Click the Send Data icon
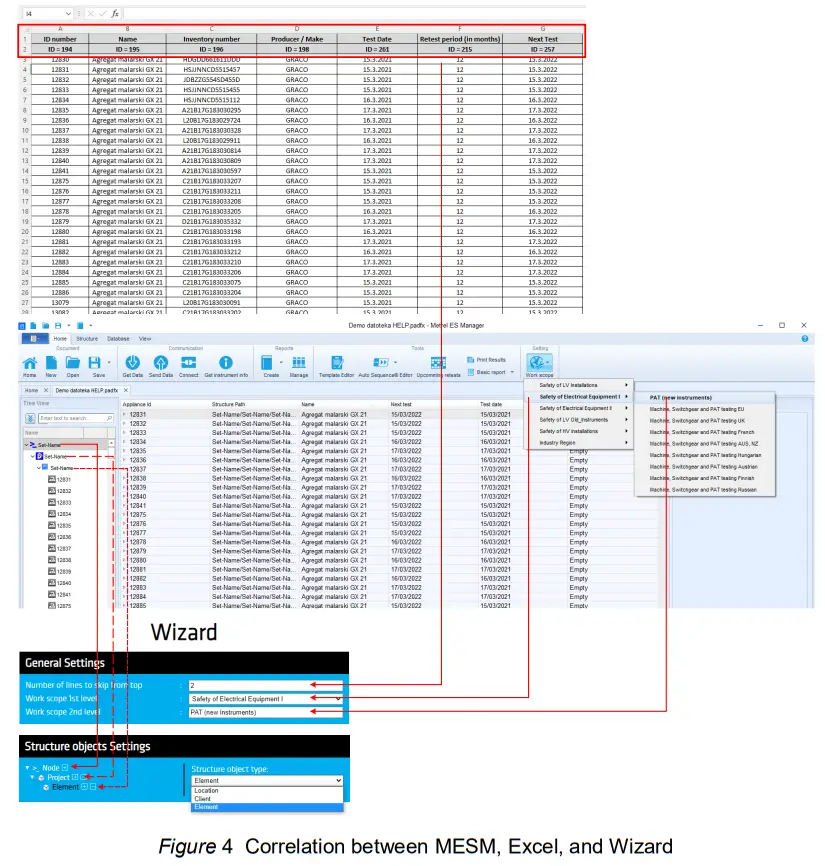 (x=162, y=360)
